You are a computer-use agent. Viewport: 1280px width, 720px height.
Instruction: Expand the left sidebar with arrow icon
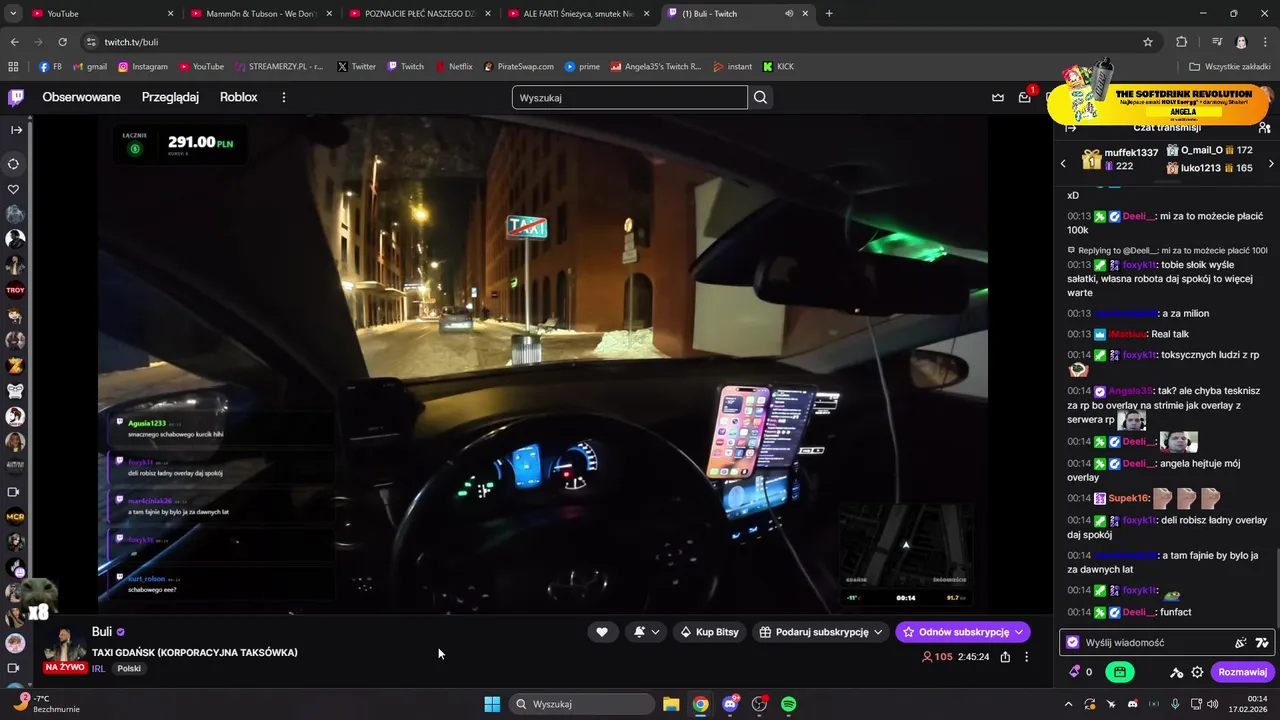coord(16,130)
